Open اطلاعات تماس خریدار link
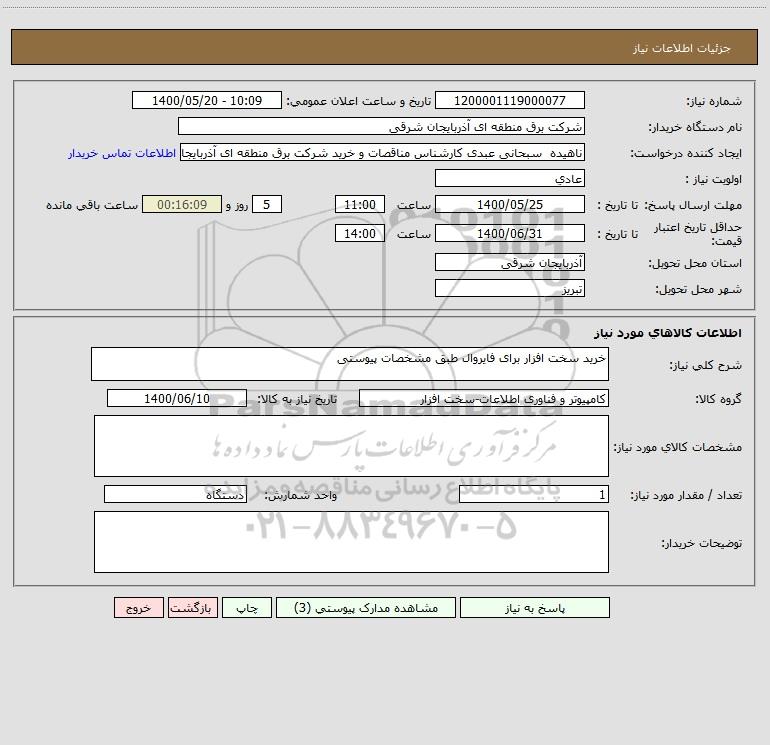Viewport: 770px width, 745px height. 122,153
